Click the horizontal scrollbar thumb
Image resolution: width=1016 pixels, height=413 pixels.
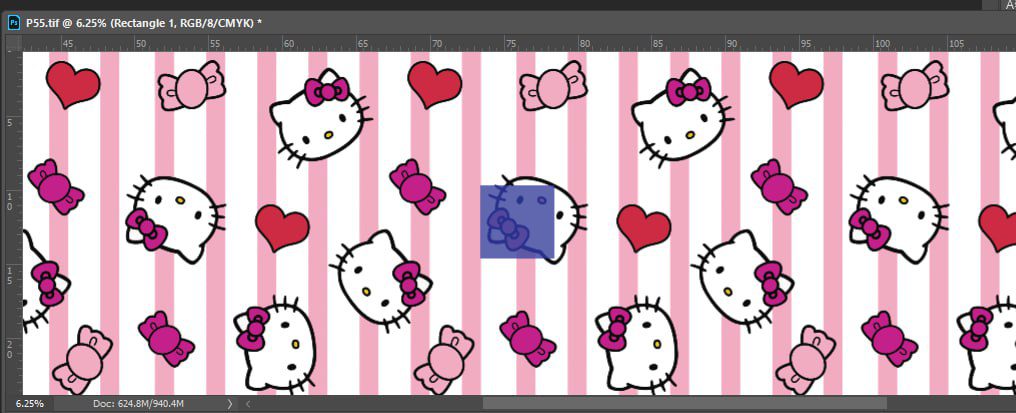(x=684, y=403)
